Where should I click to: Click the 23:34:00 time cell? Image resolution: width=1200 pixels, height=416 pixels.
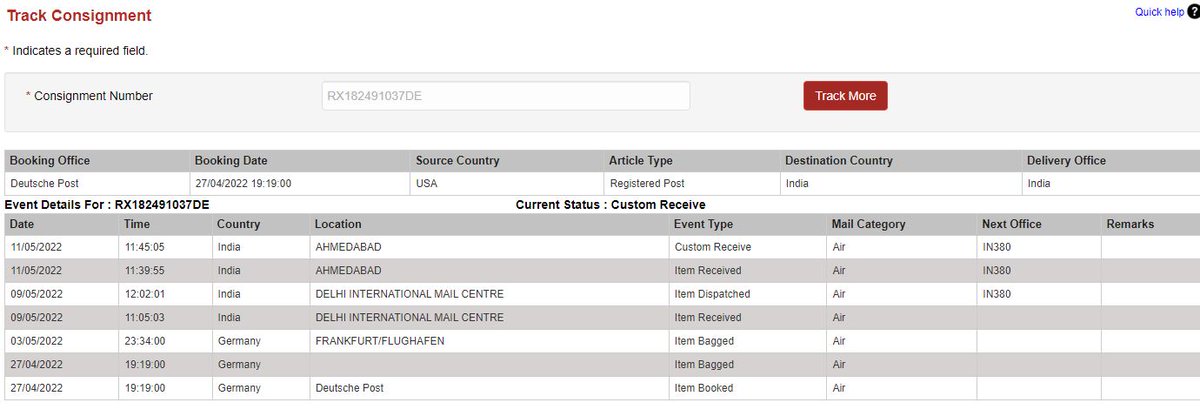(x=165, y=341)
